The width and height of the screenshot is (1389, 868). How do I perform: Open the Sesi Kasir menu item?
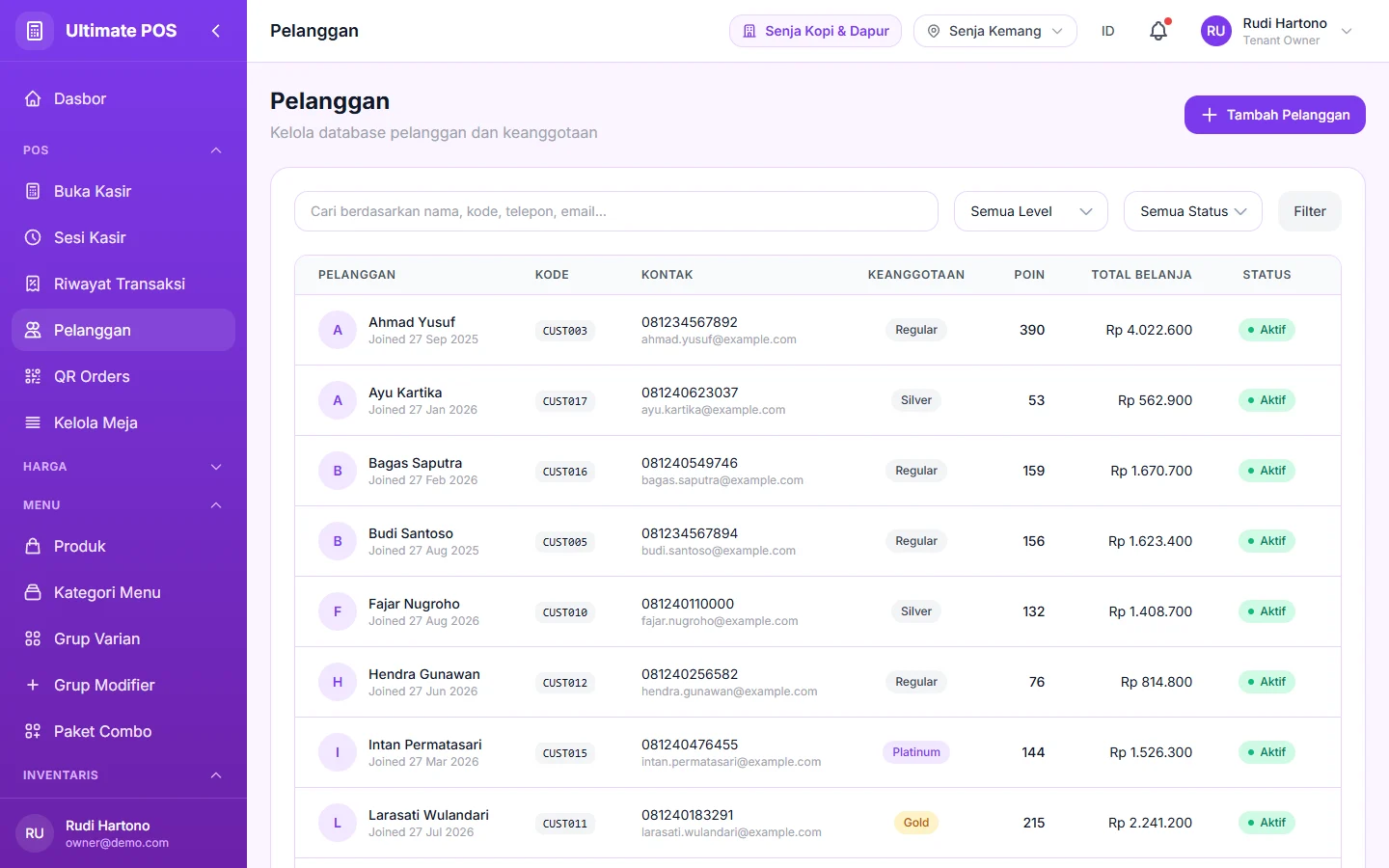coord(123,237)
